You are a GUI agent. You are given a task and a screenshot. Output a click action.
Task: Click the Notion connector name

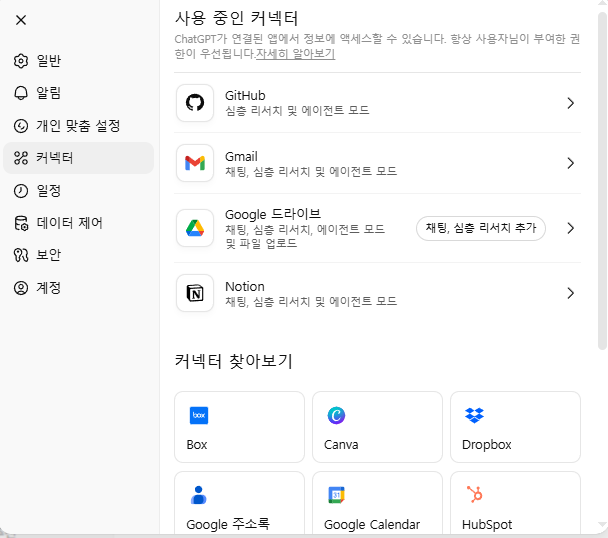click(245, 287)
